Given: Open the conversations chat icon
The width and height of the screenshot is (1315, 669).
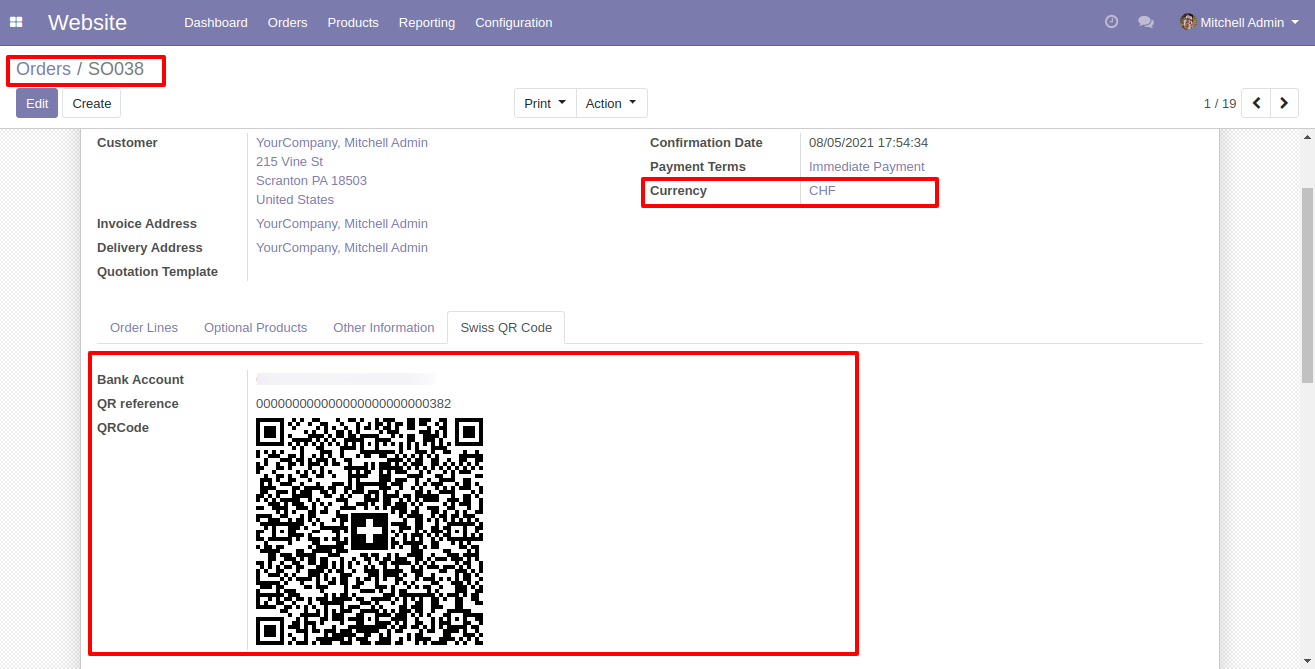Looking at the screenshot, I should click(x=1146, y=22).
